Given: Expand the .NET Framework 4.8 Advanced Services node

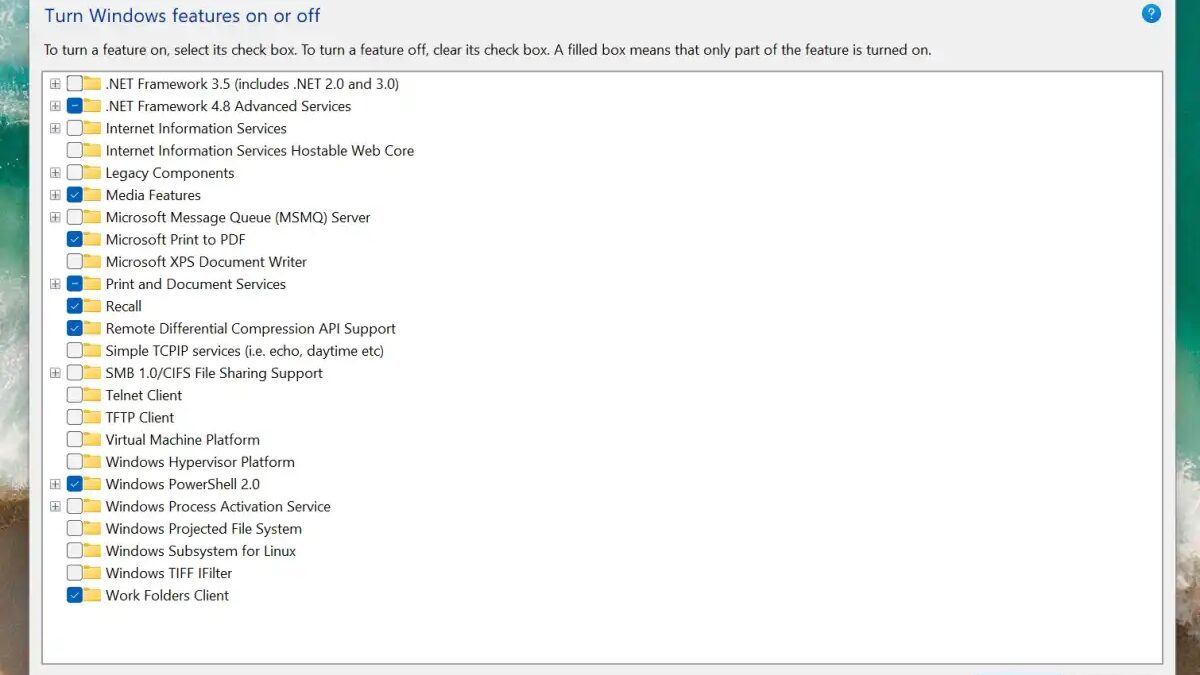Looking at the screenshot, I should [x=55, y=106].
